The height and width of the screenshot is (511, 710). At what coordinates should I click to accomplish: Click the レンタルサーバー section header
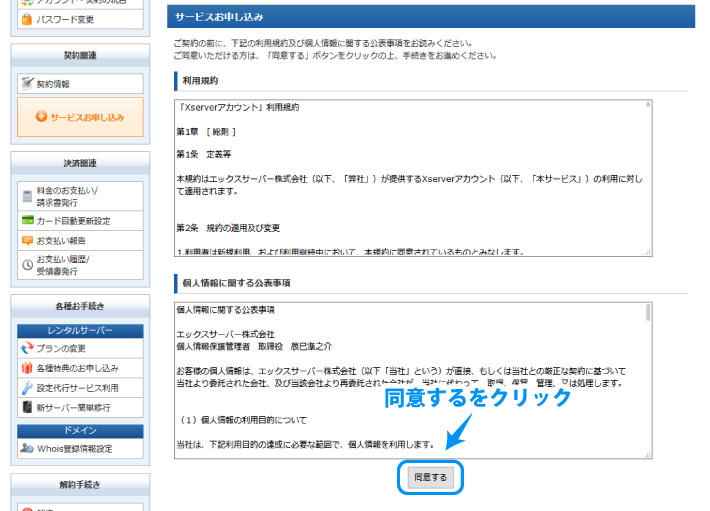[80, 331]
